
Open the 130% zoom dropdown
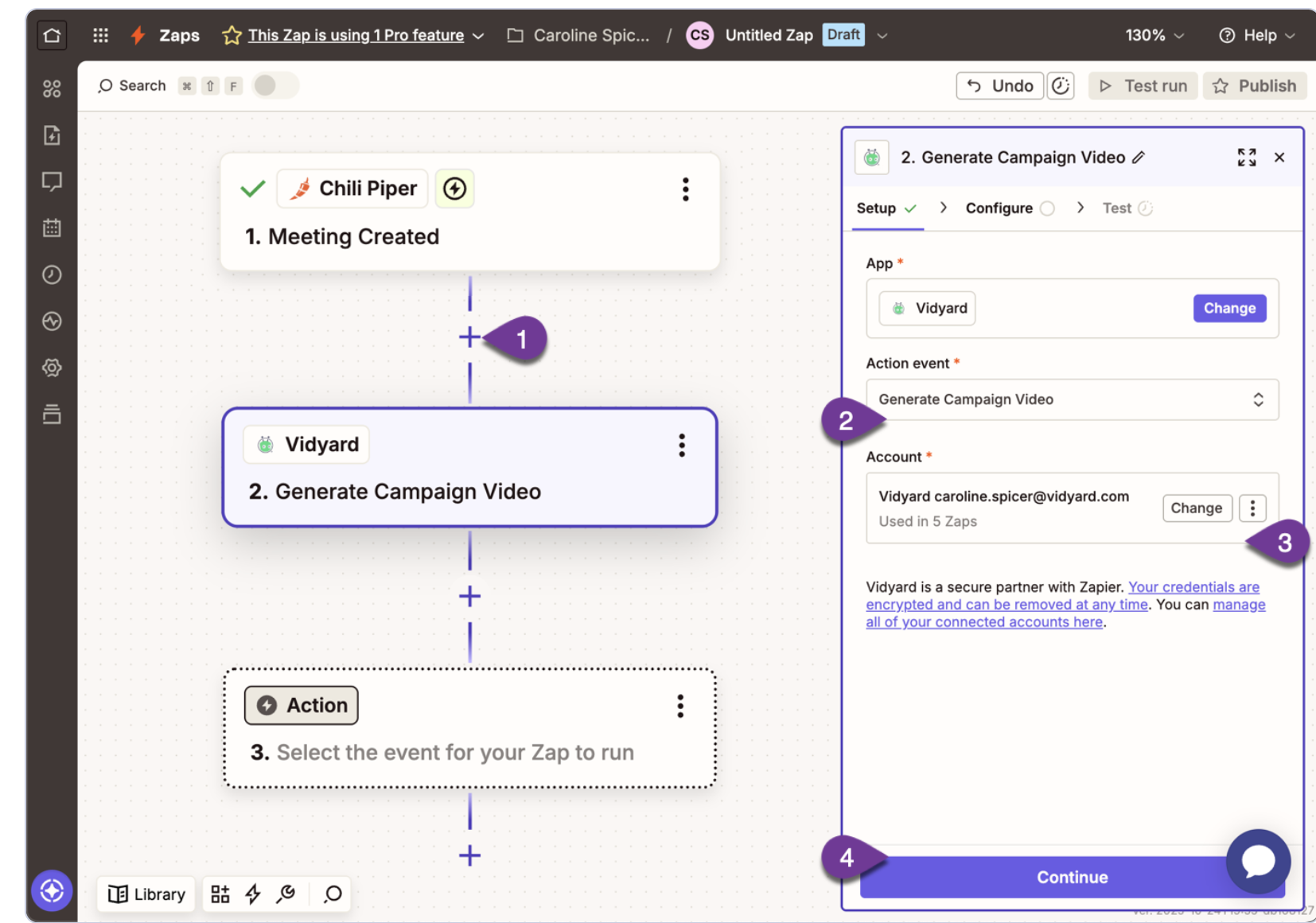1154,35
